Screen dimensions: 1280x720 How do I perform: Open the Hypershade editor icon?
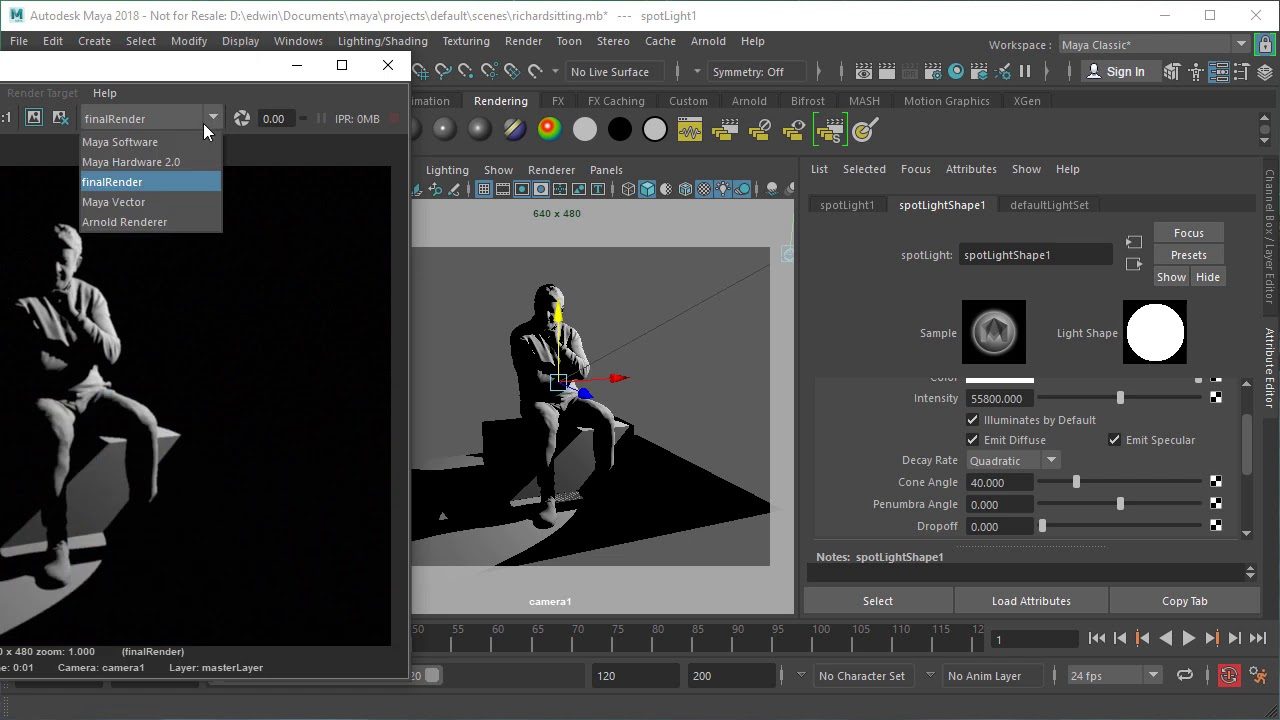pyautogui.click(x=956, y=71)
